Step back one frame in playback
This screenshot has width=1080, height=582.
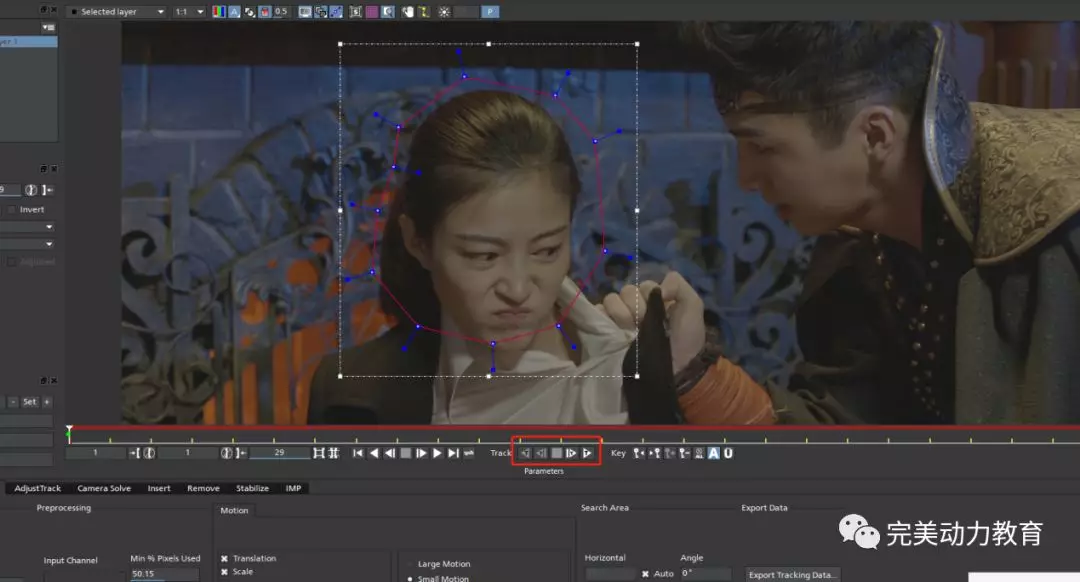389,453
